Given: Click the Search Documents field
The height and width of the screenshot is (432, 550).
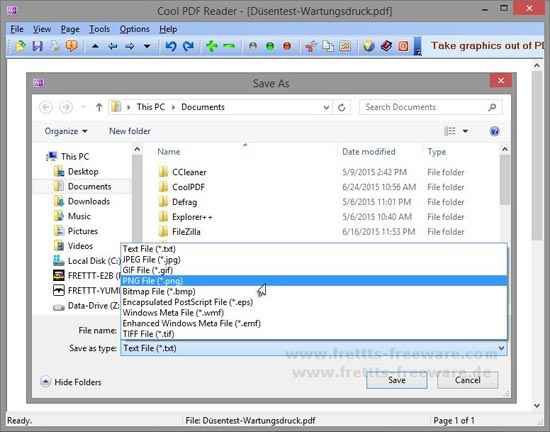Looking at the screenshot, I should point(431,107).
